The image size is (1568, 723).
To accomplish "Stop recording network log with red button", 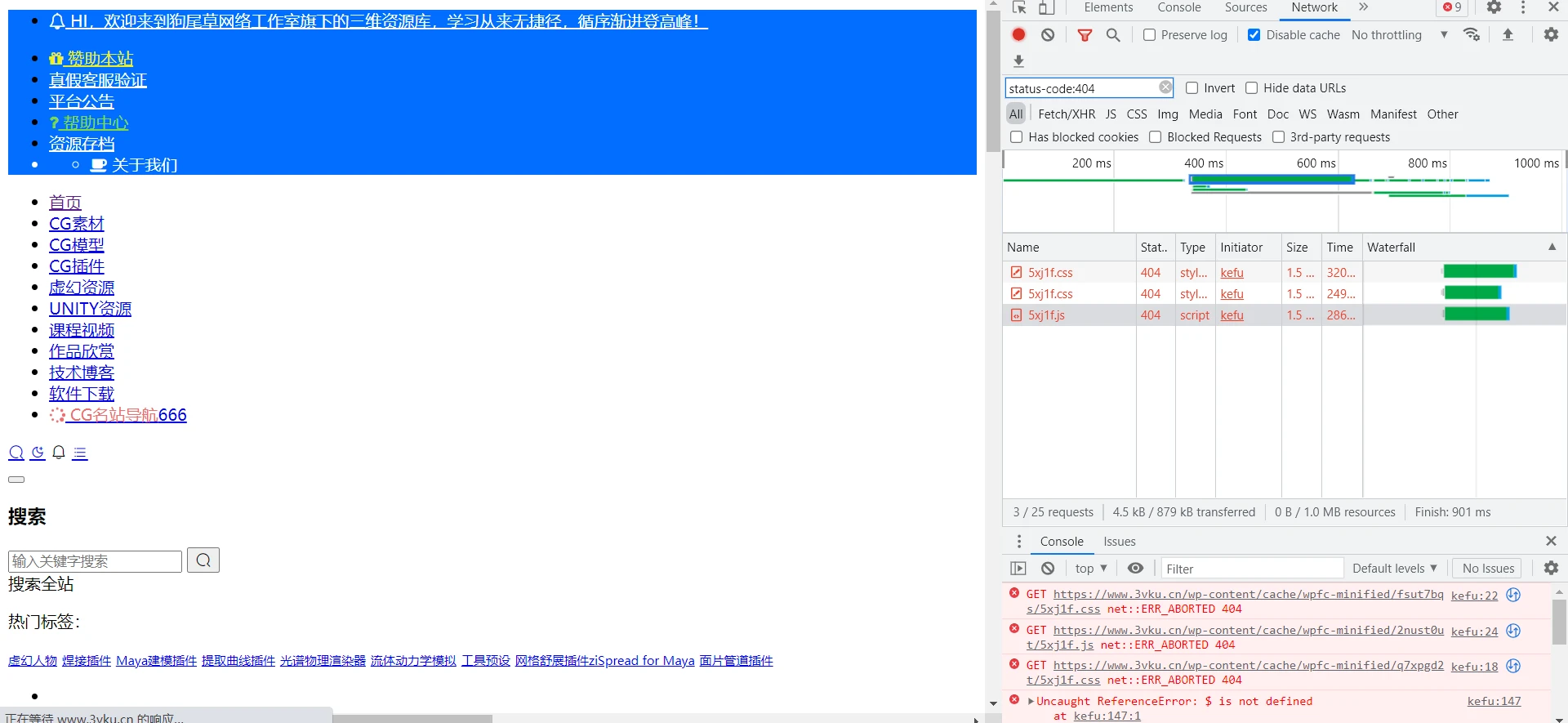I will [x=1018, y=35].
